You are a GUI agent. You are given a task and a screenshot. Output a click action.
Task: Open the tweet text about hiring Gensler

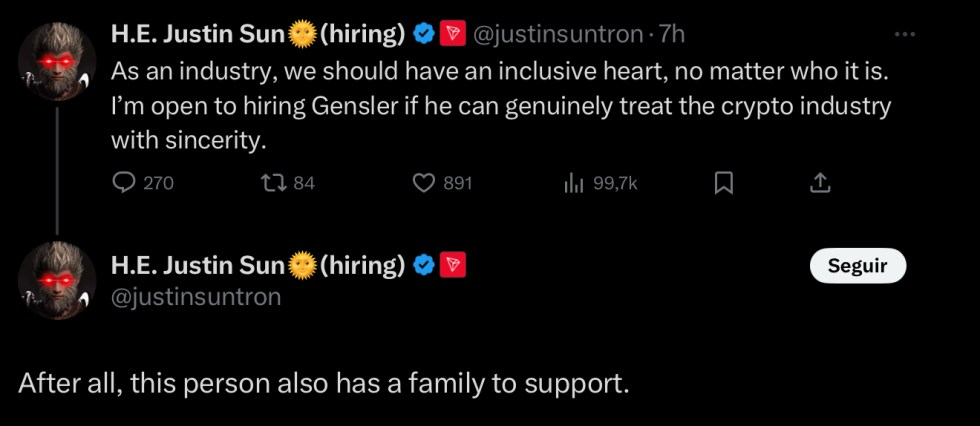pyautogui.click(x=500, y=106)
